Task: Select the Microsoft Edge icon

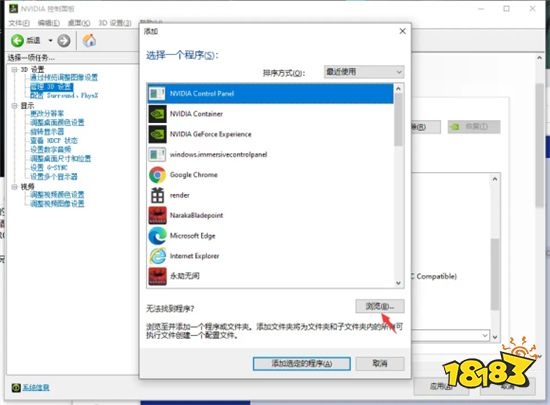Action: [157, 236]
